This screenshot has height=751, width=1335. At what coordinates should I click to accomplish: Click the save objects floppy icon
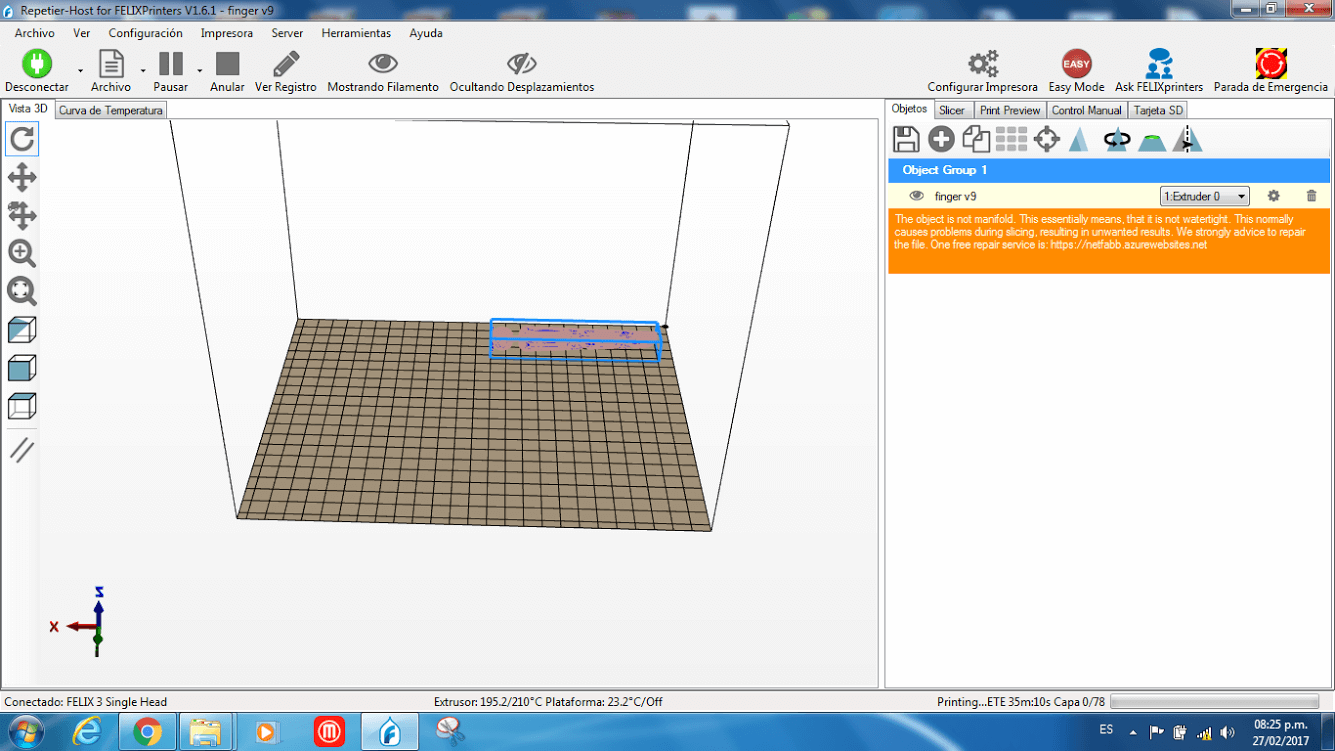906,139
